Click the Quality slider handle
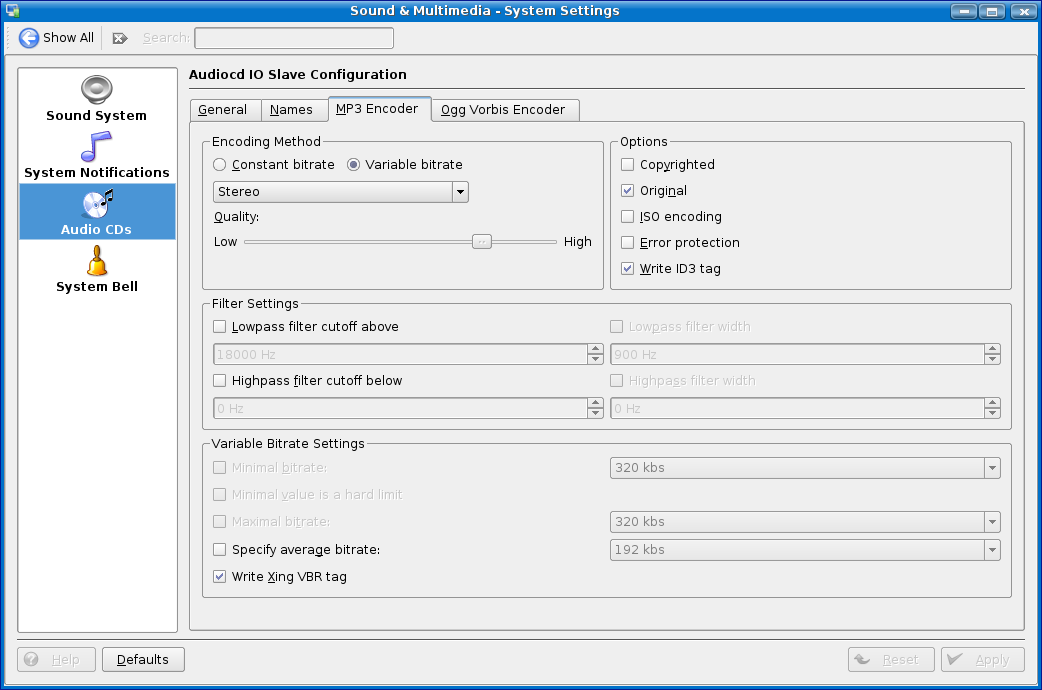This screenshot has height=690, width=1042. coord(482,242)
